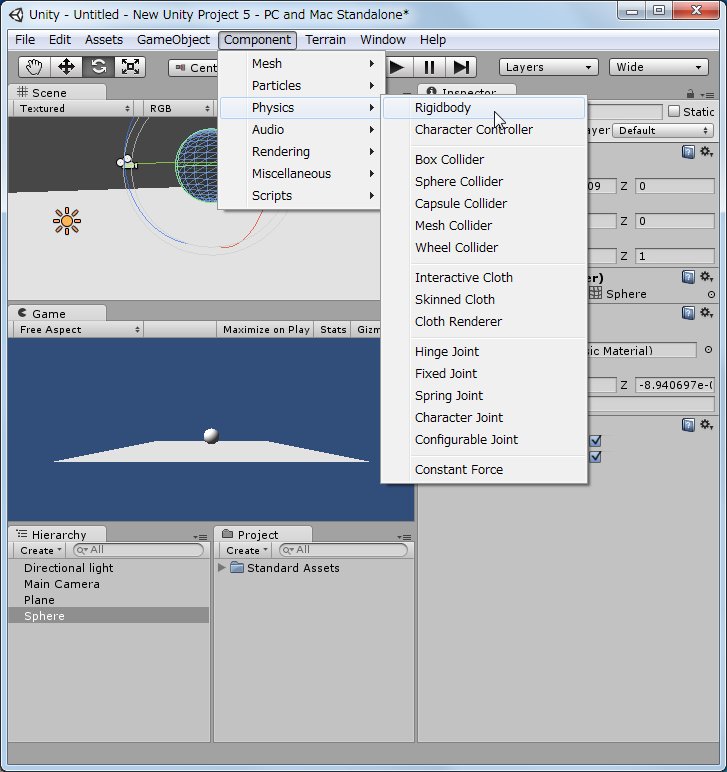Select the Move (translate) tool
The height and width of the screenshot is (772, 727).
click(x=66, y=67)
